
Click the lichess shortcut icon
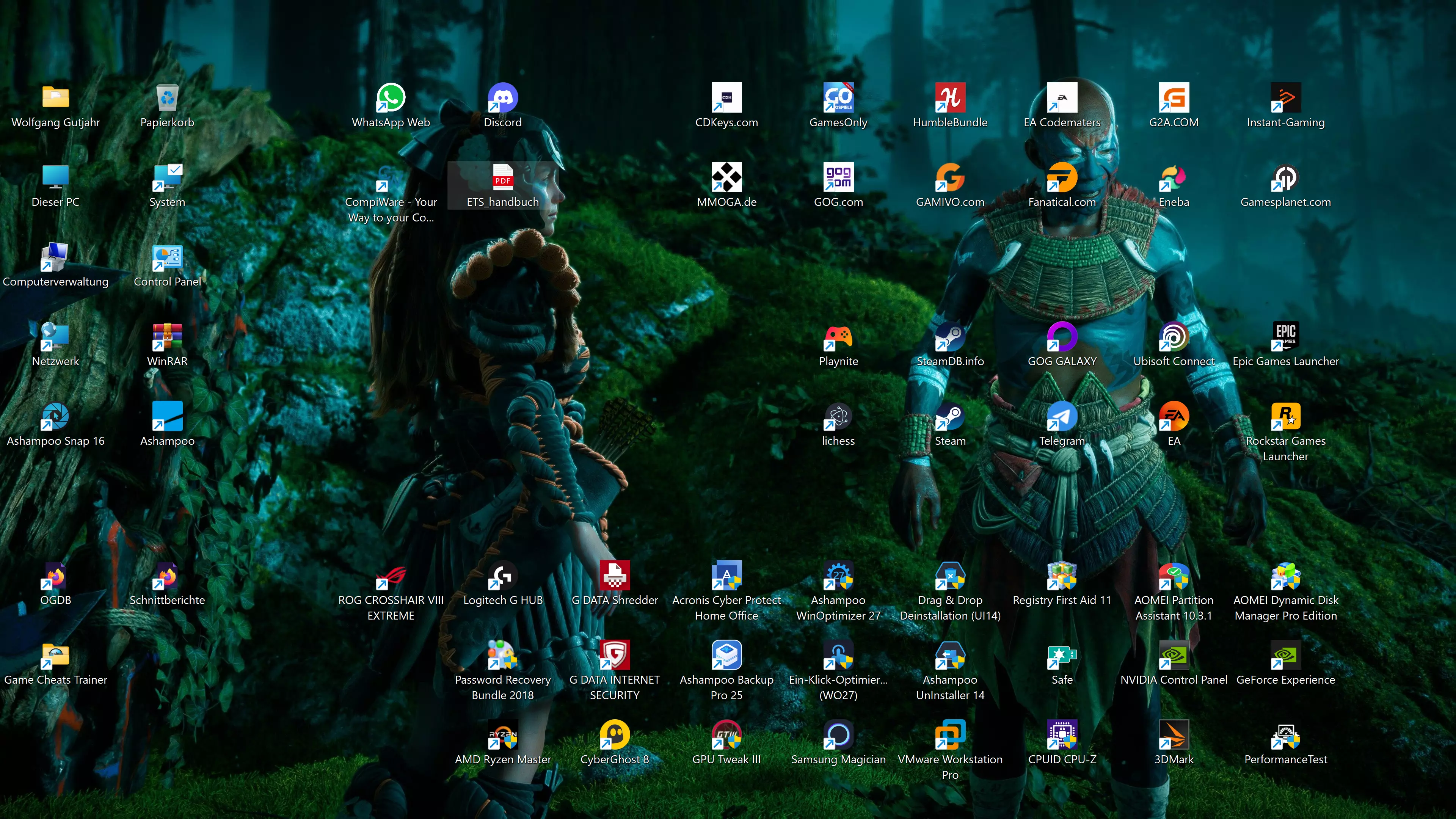click(838, 417)
